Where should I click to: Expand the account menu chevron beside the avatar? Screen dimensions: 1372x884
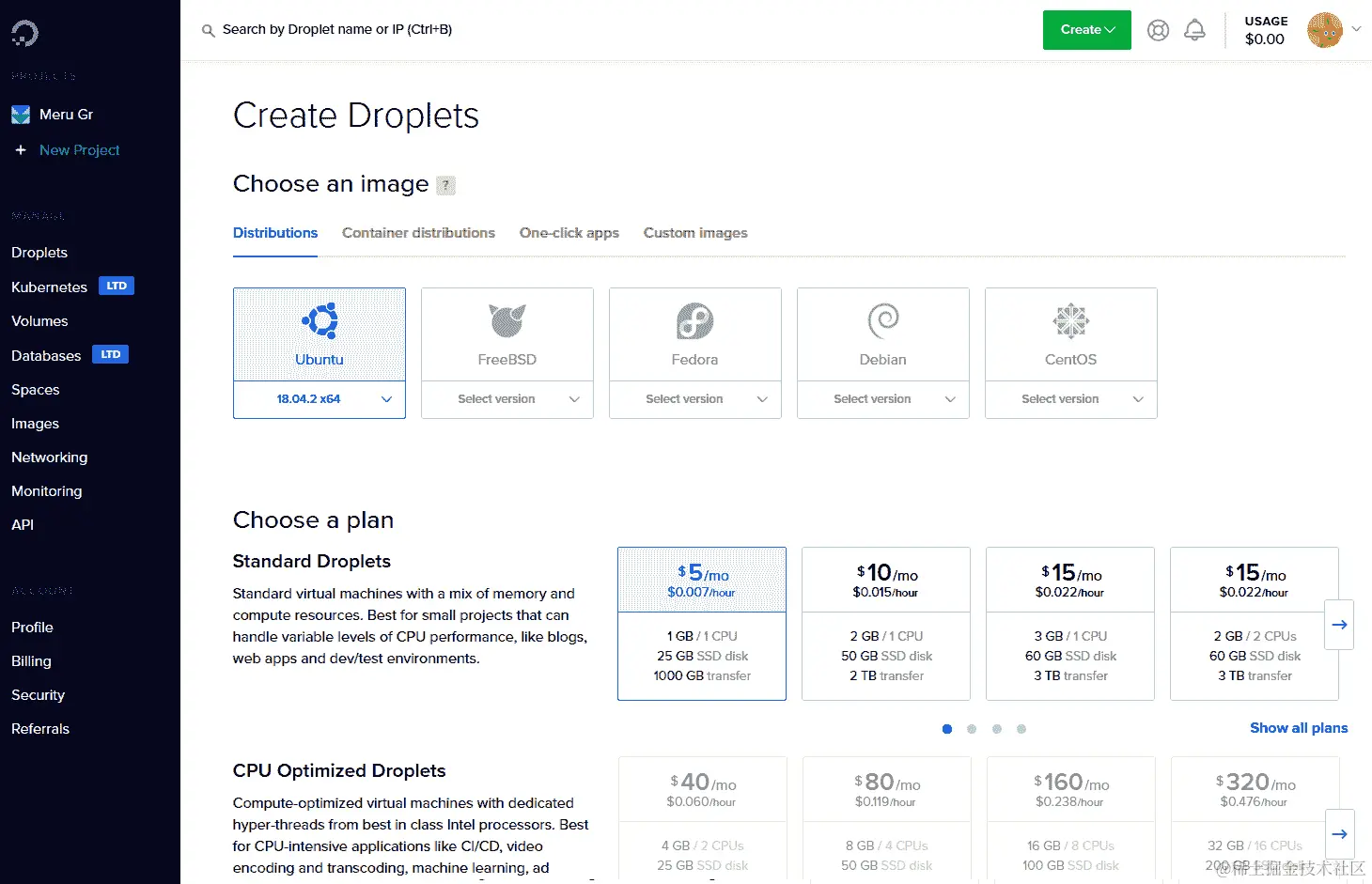(1356, 29)
